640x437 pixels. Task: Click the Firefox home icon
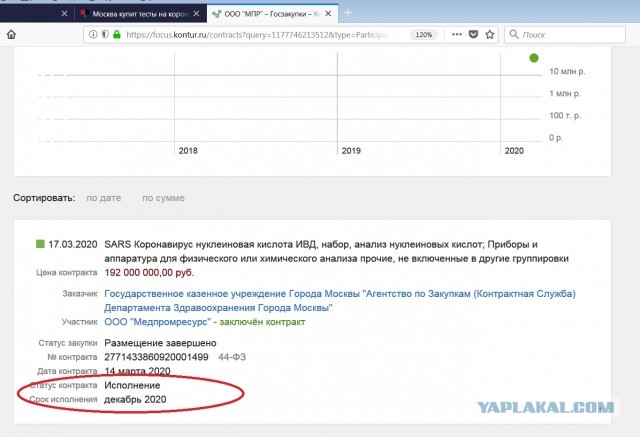click(11, 34)
